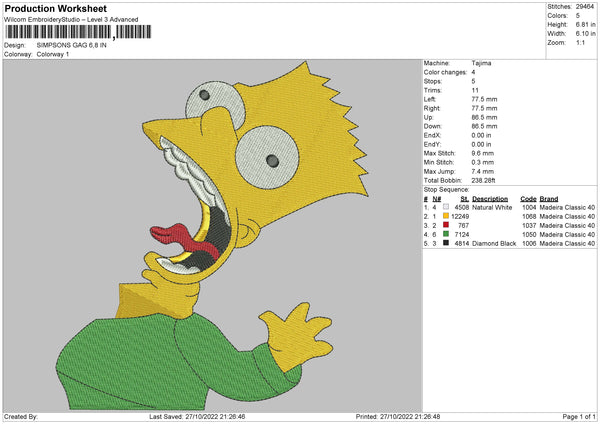Click the stitch count 4814

(x=461, y=243)
